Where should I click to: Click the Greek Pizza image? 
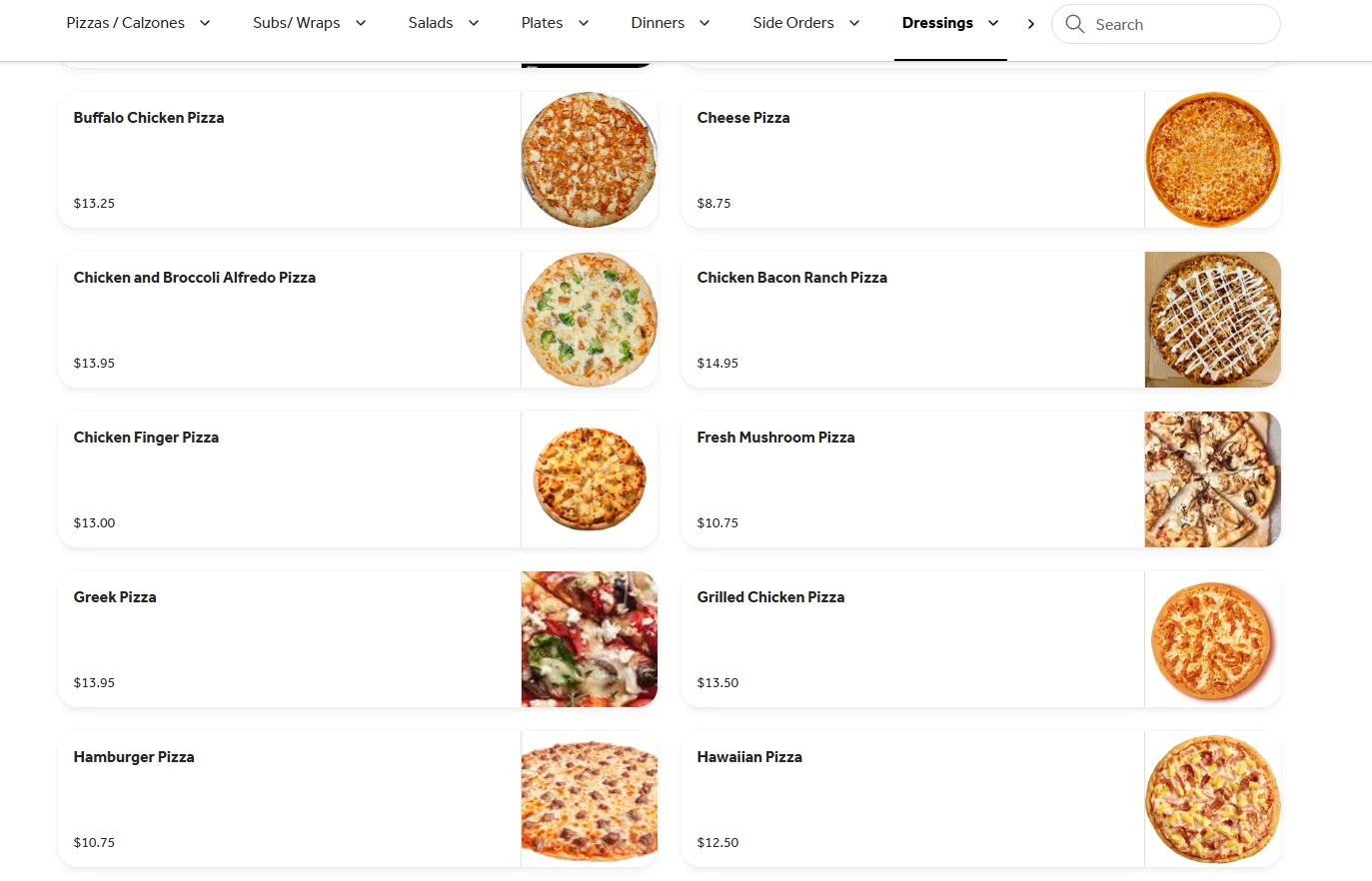tap(590, 639)
